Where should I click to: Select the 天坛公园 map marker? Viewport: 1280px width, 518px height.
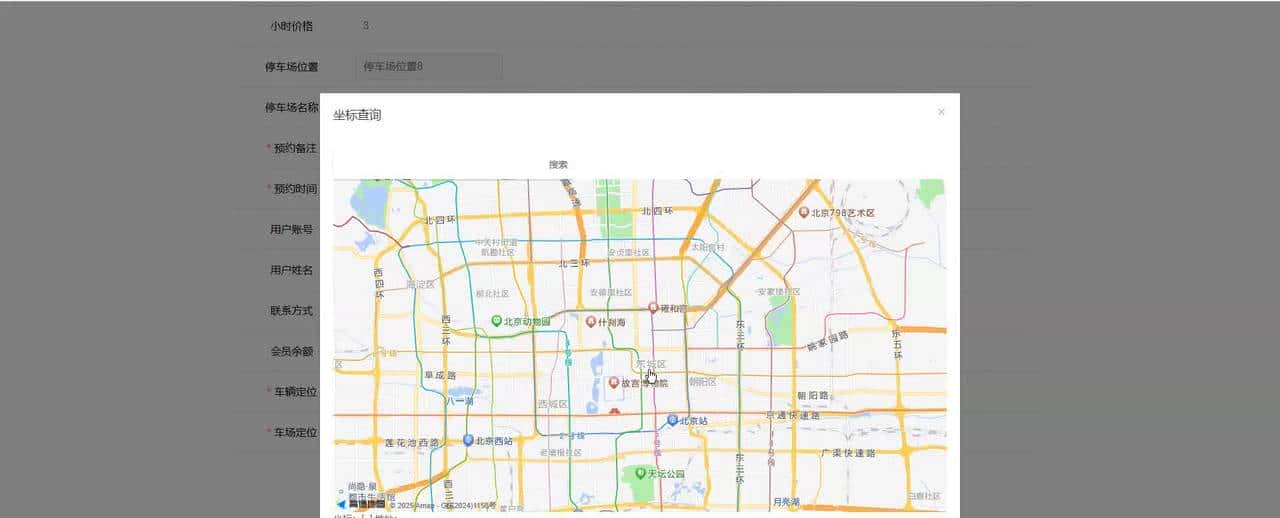pos(640,472)
